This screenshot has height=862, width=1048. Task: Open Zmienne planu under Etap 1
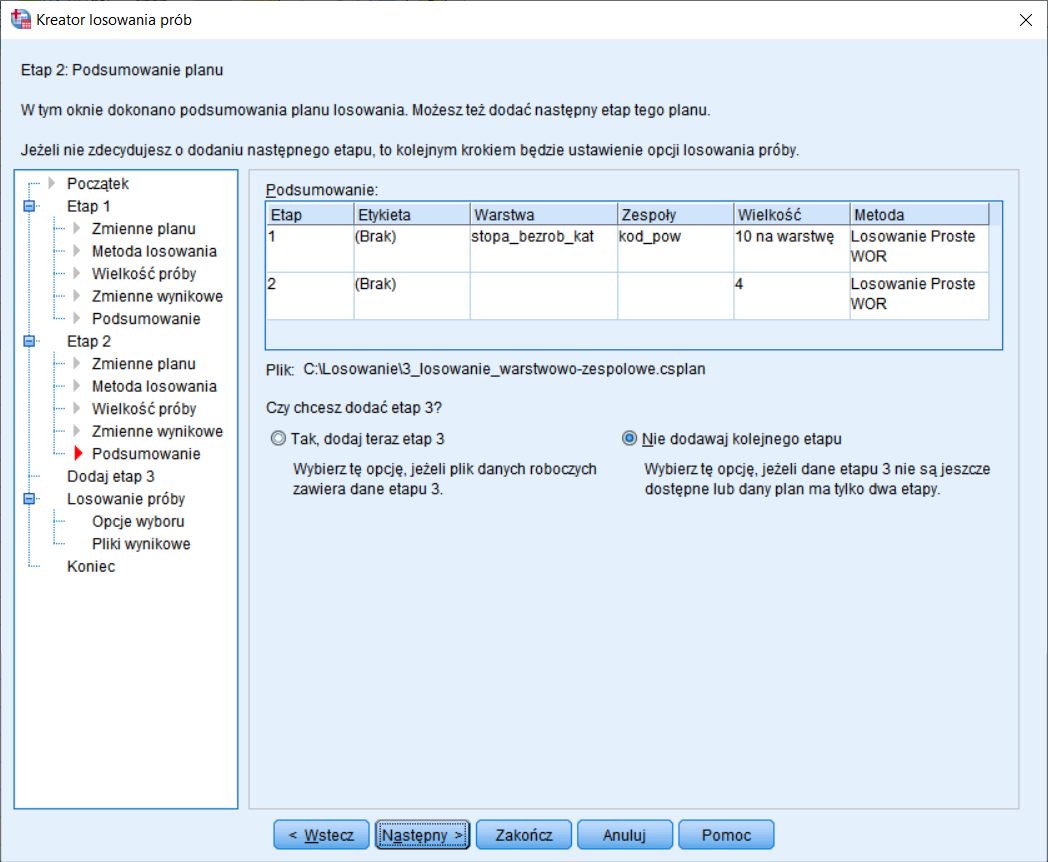click(x=144, y=229)
